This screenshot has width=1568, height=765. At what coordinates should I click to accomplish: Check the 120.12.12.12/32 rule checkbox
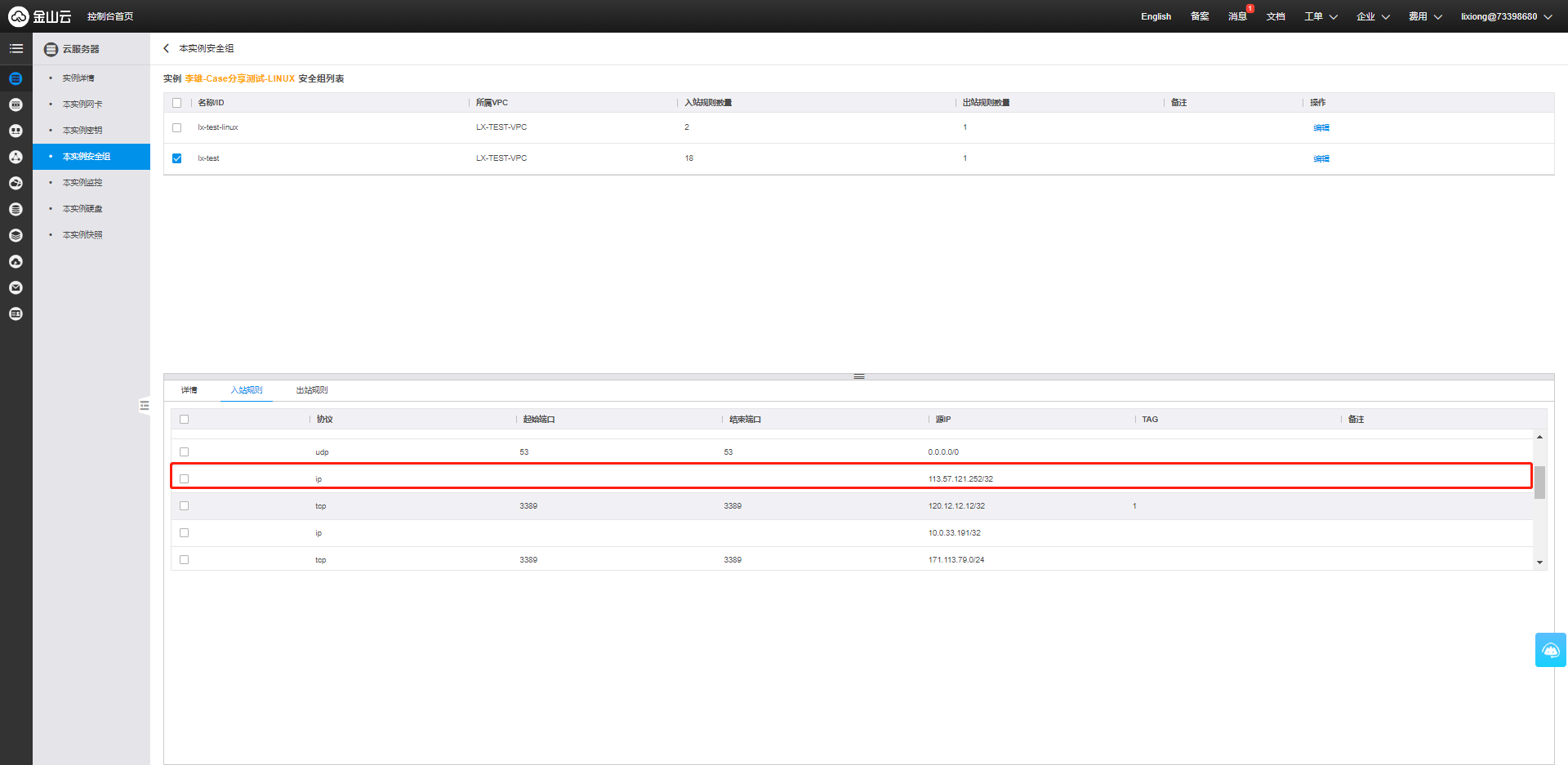pyautogui.click(x=185, y=506)
